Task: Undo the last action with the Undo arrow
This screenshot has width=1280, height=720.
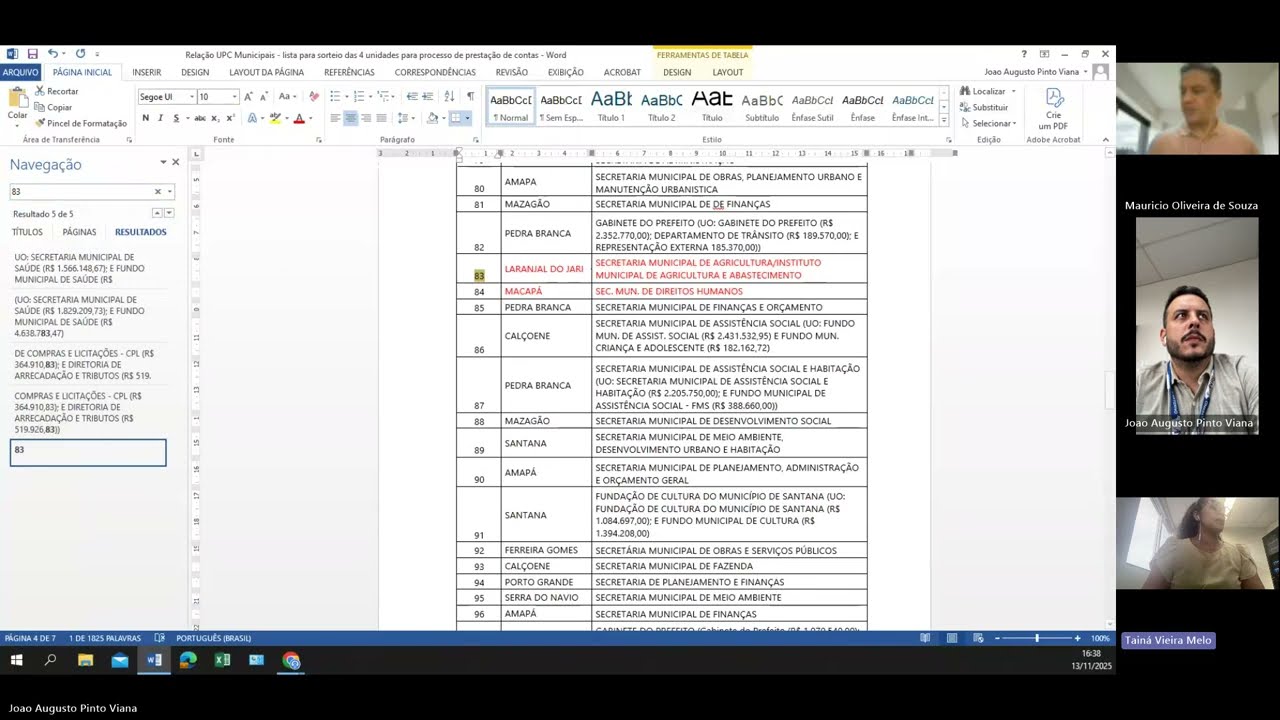Action: [x=53, y=54]
